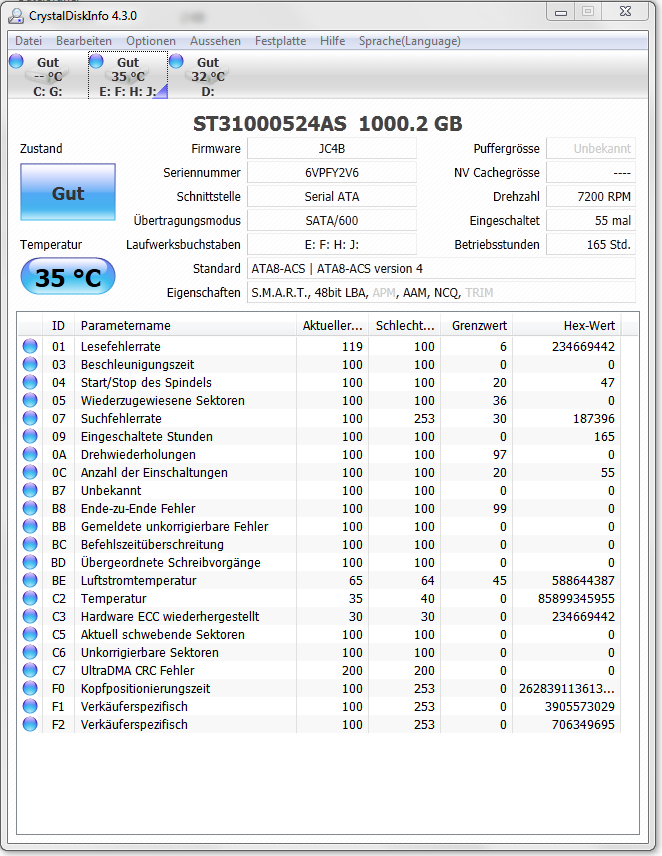Screen dimensions: 662x856
Task: Click status orb for Eingeschaltete Stunden
Action: click(x=30, y=436)
